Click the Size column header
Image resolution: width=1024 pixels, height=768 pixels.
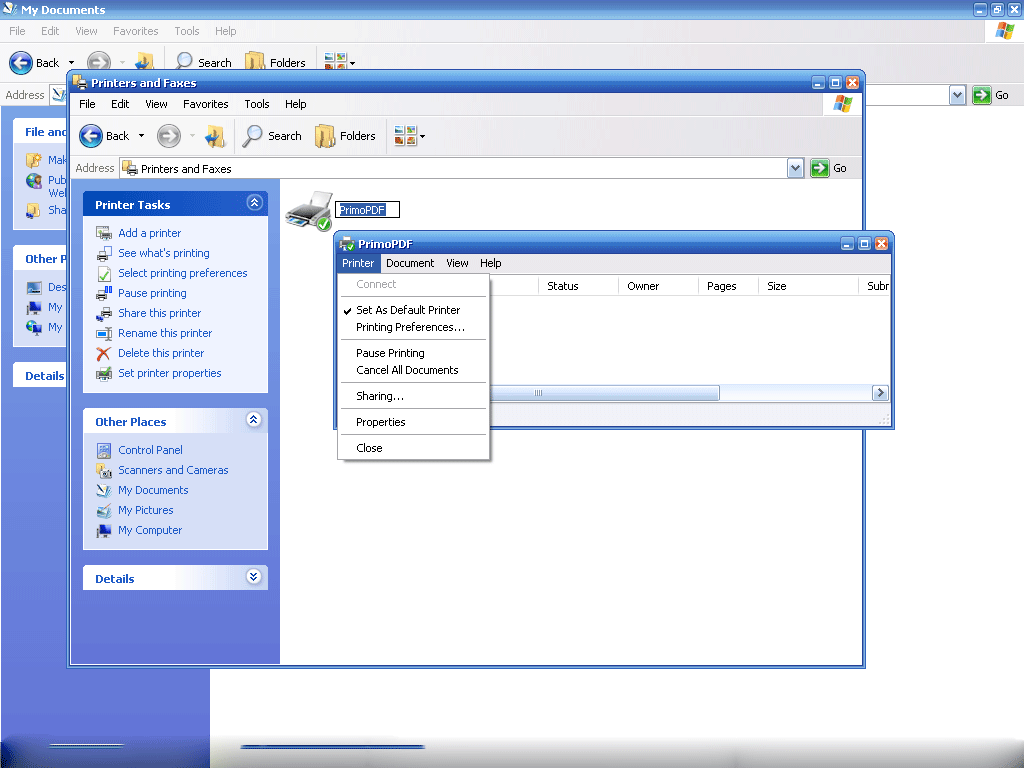(808, 286)
